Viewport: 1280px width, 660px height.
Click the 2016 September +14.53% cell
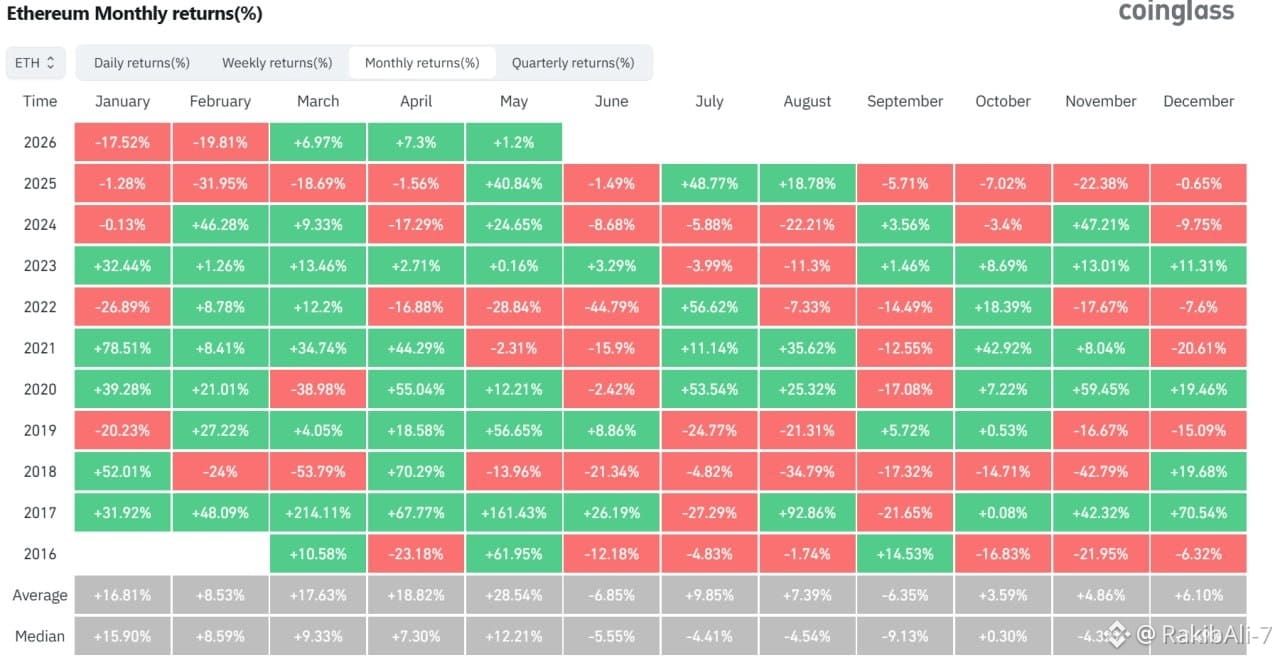click(x=905, y=554)
